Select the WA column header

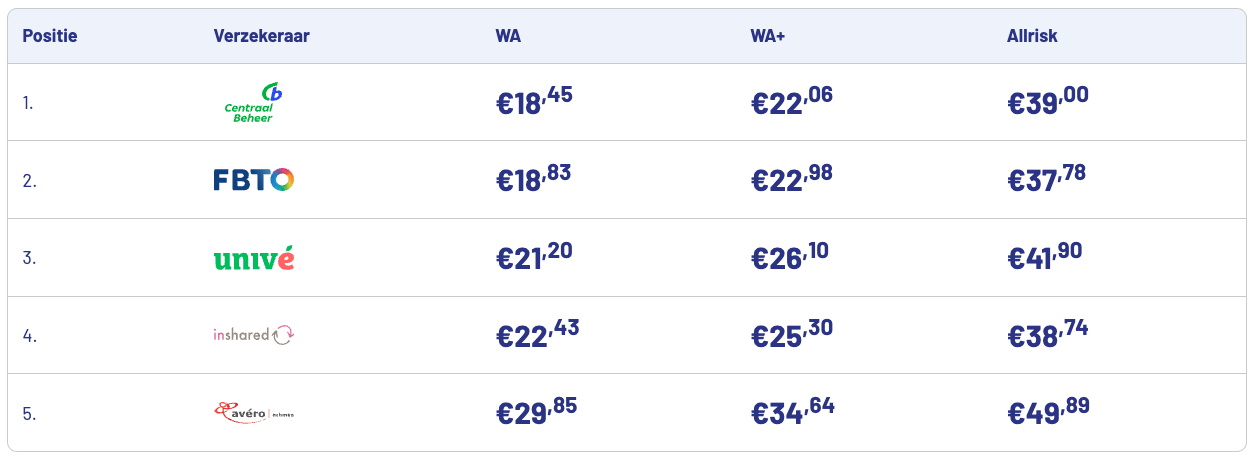tap(508, 36)
